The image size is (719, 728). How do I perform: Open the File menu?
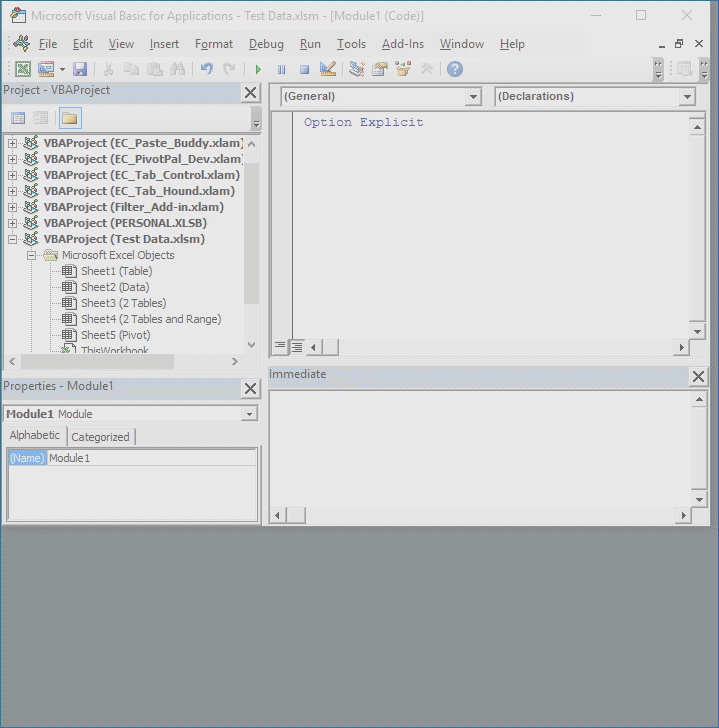coord(48,44)
